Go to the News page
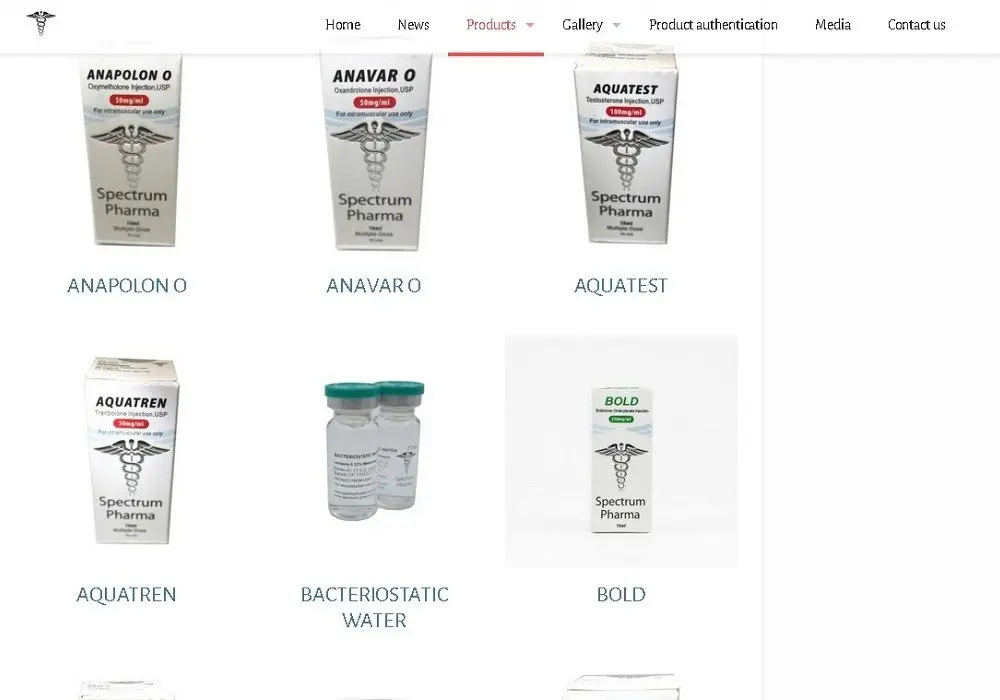The height and width of the screenshot is (700, 1000). coord(413,25)
